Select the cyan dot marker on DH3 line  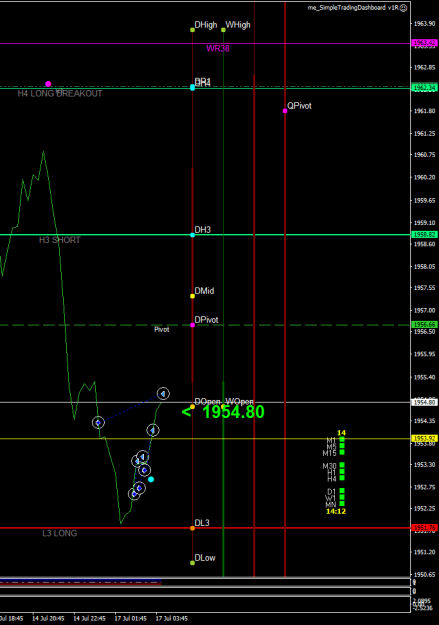pos(193,235)
